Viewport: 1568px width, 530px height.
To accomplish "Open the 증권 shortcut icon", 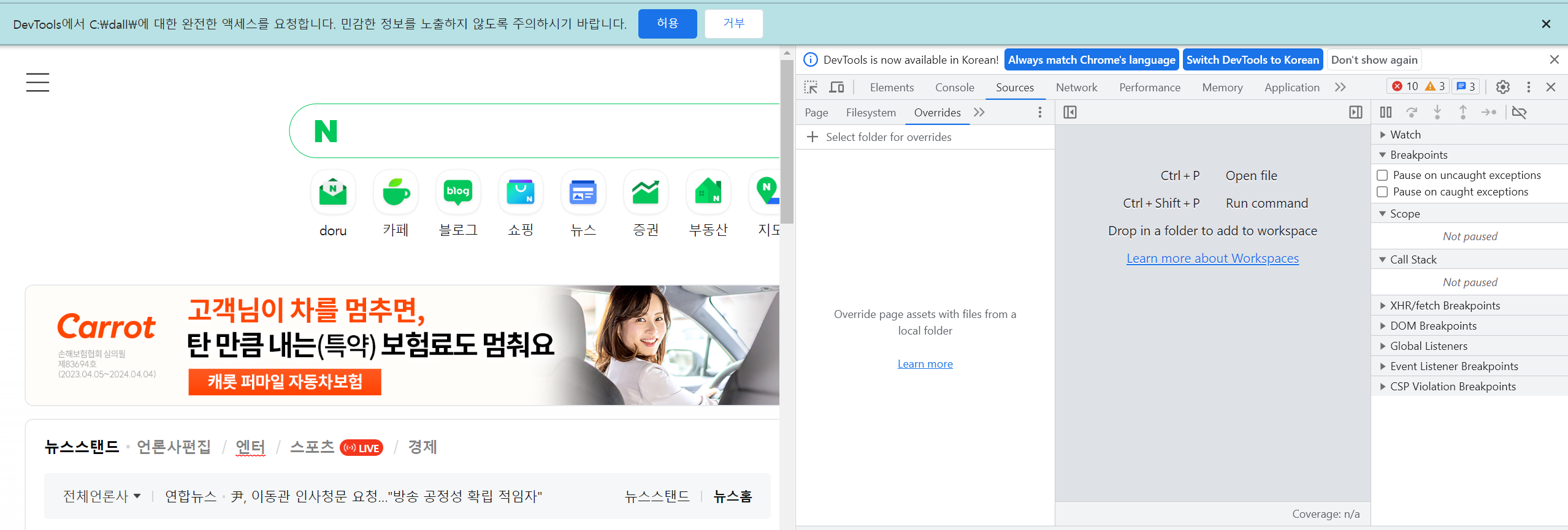I will [646, 192].
